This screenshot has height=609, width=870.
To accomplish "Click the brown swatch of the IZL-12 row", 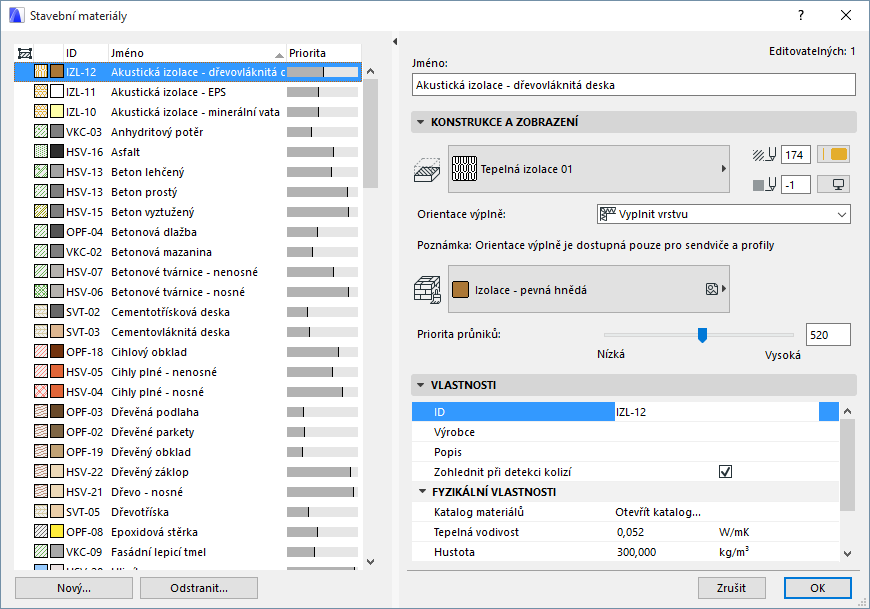I will click(x=57, y=72).
